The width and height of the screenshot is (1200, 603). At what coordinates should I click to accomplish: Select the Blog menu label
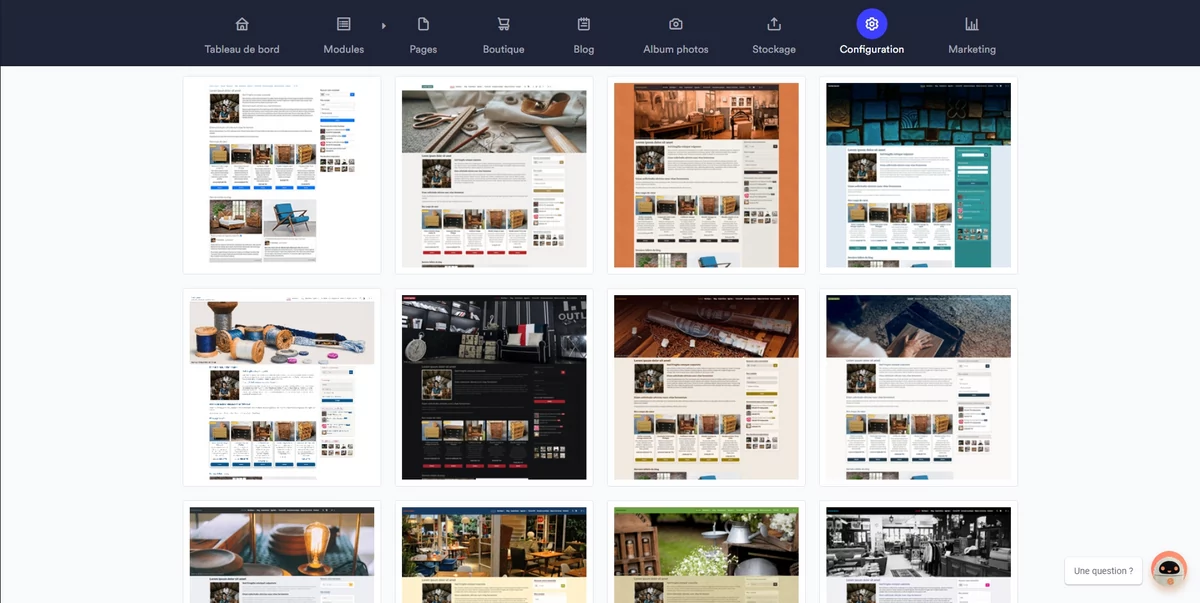coord(584,49)
